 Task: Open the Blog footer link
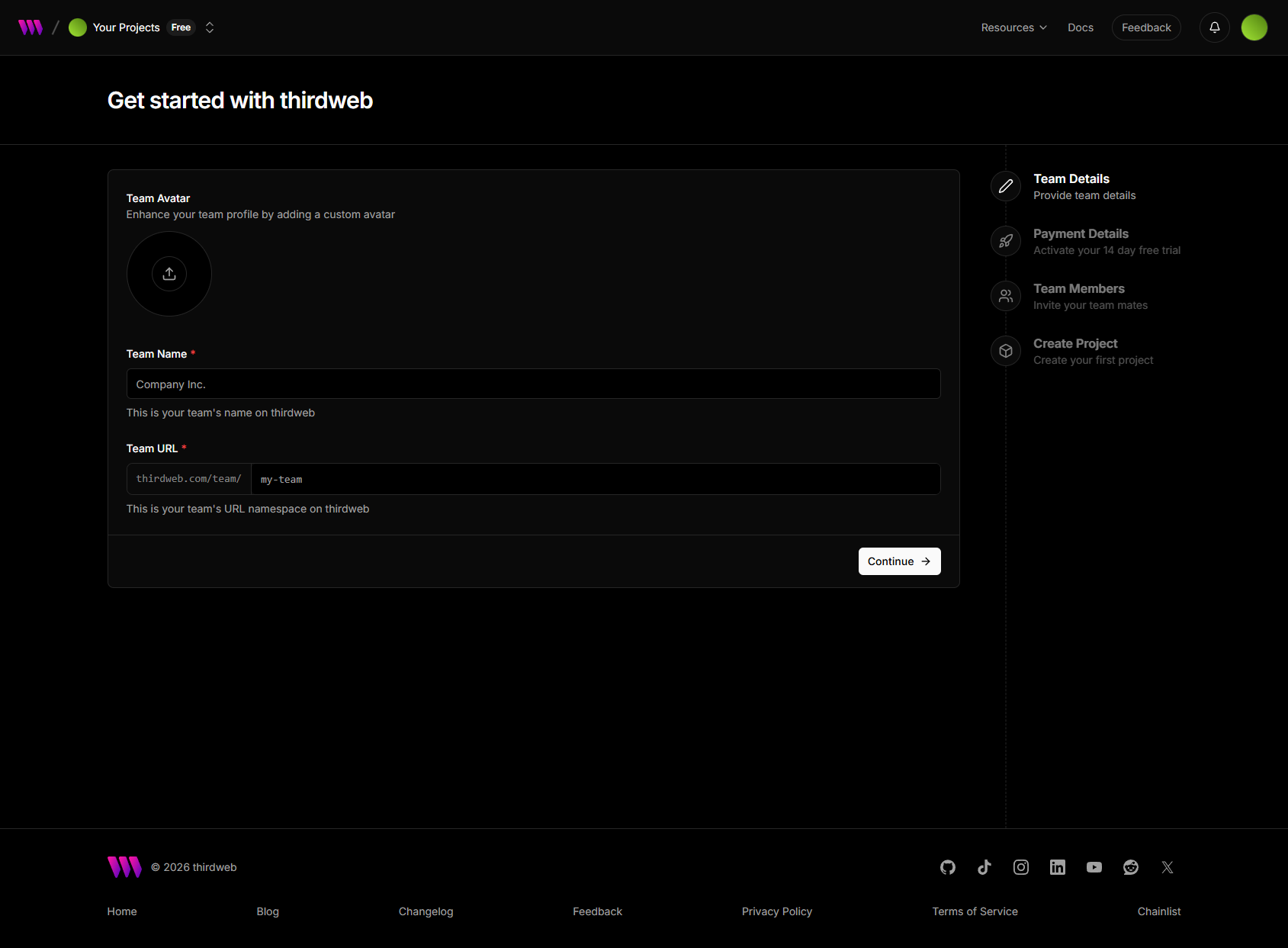pyautogui.click(x=268, y=911)
